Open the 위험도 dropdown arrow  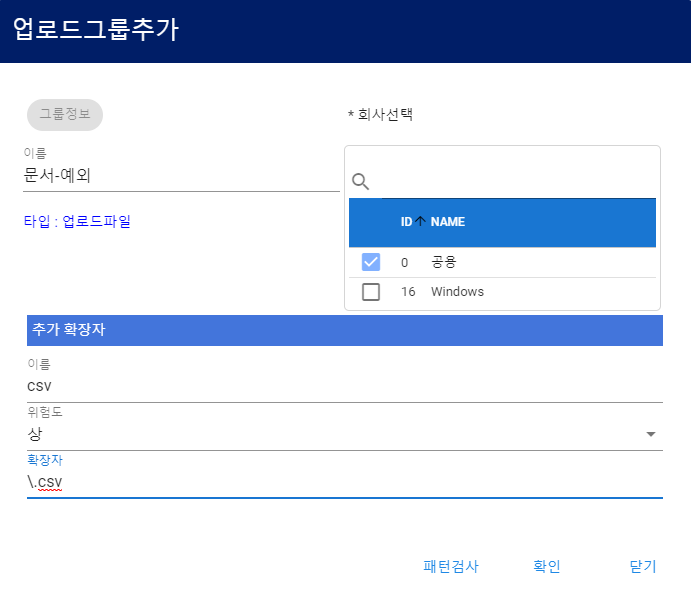pyautogui.click(x=650, y=434)
